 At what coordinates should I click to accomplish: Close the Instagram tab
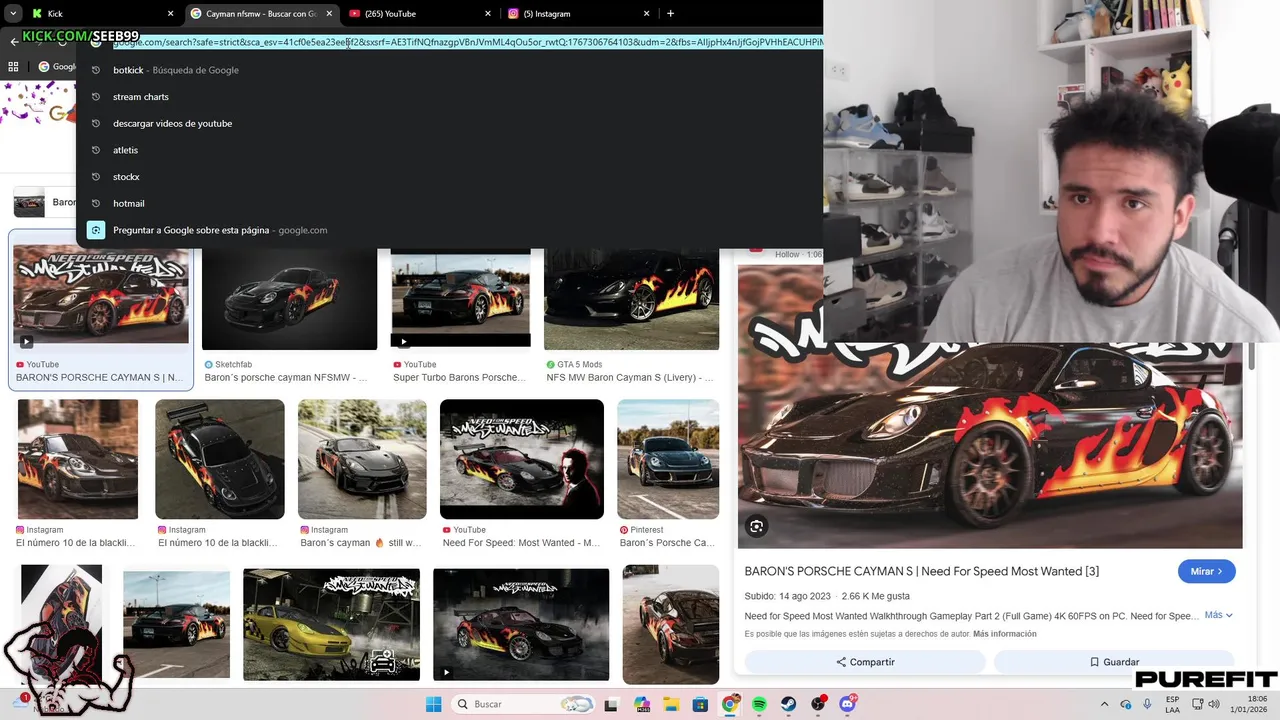tap(647, 14)
